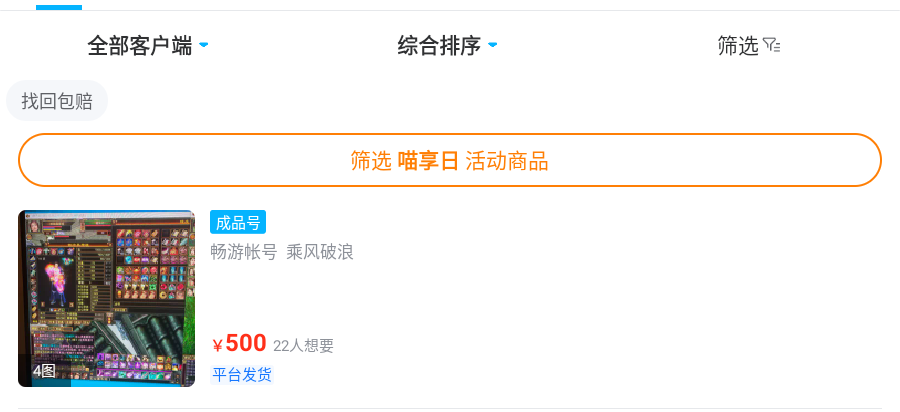The image size is (900, 412).
Task: Click the blue arrow next to 全部客户端
Action: [x=204, y=45]
